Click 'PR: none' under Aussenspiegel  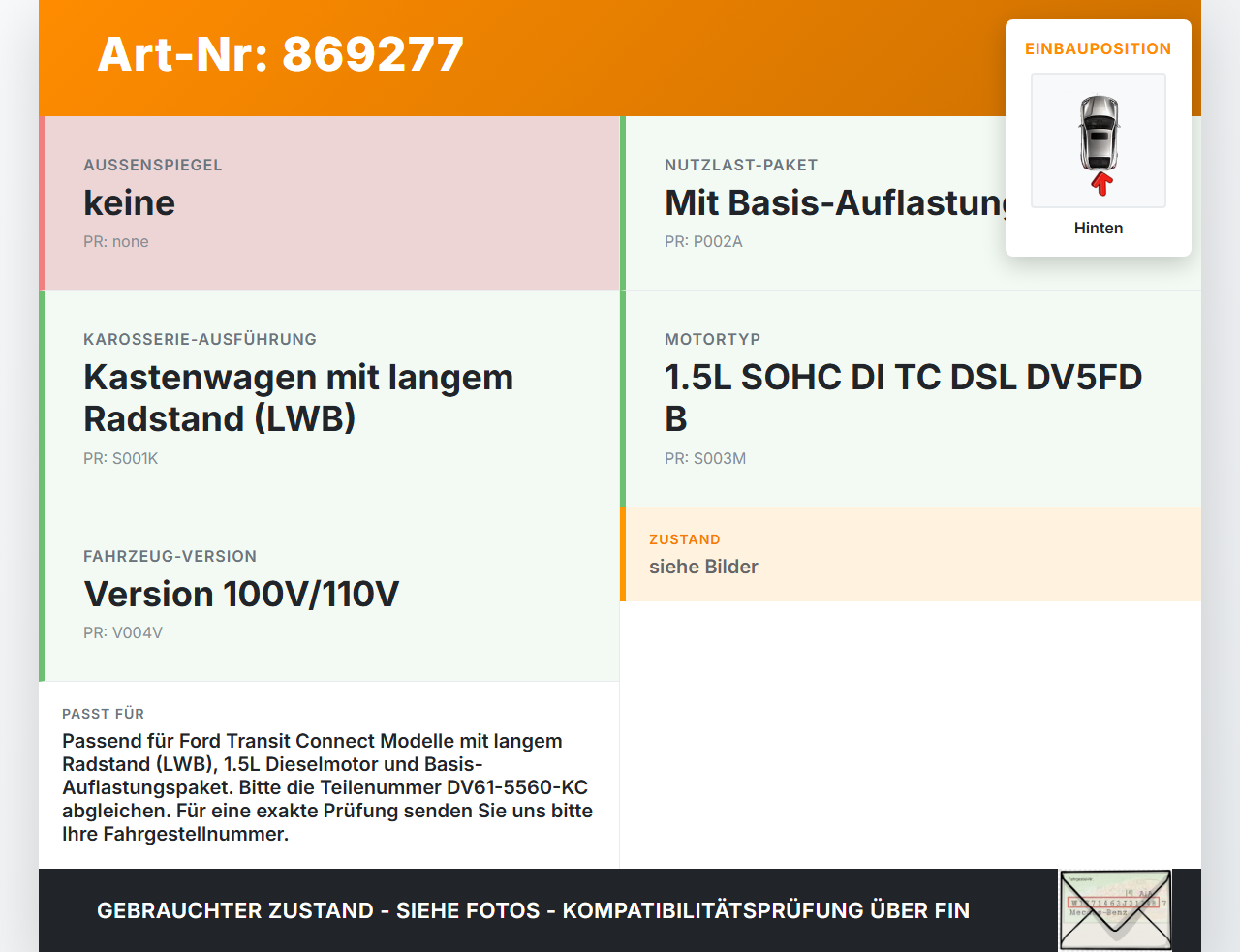pos(116,241)
